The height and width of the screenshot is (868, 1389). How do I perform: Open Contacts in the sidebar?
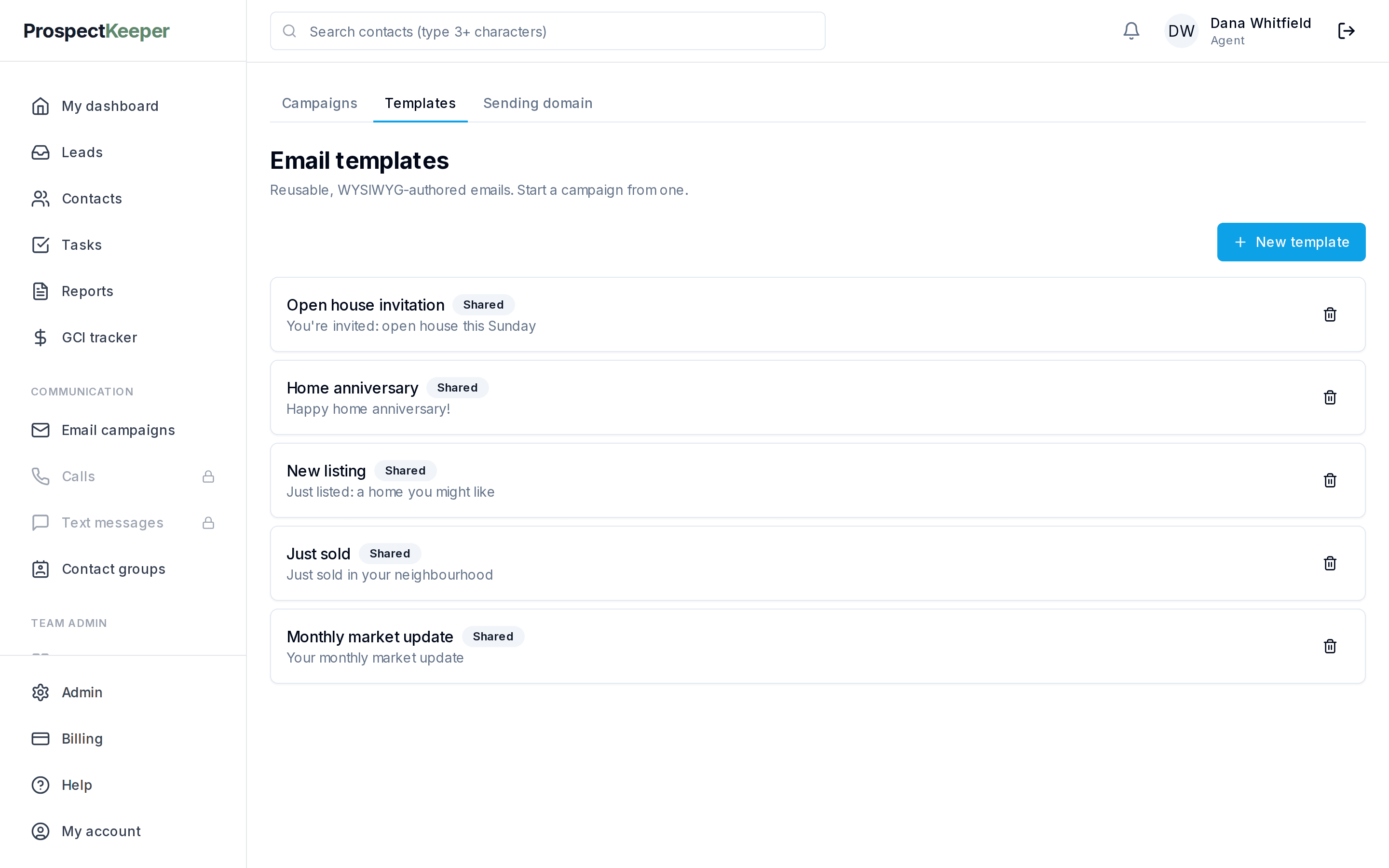point(123,199)
